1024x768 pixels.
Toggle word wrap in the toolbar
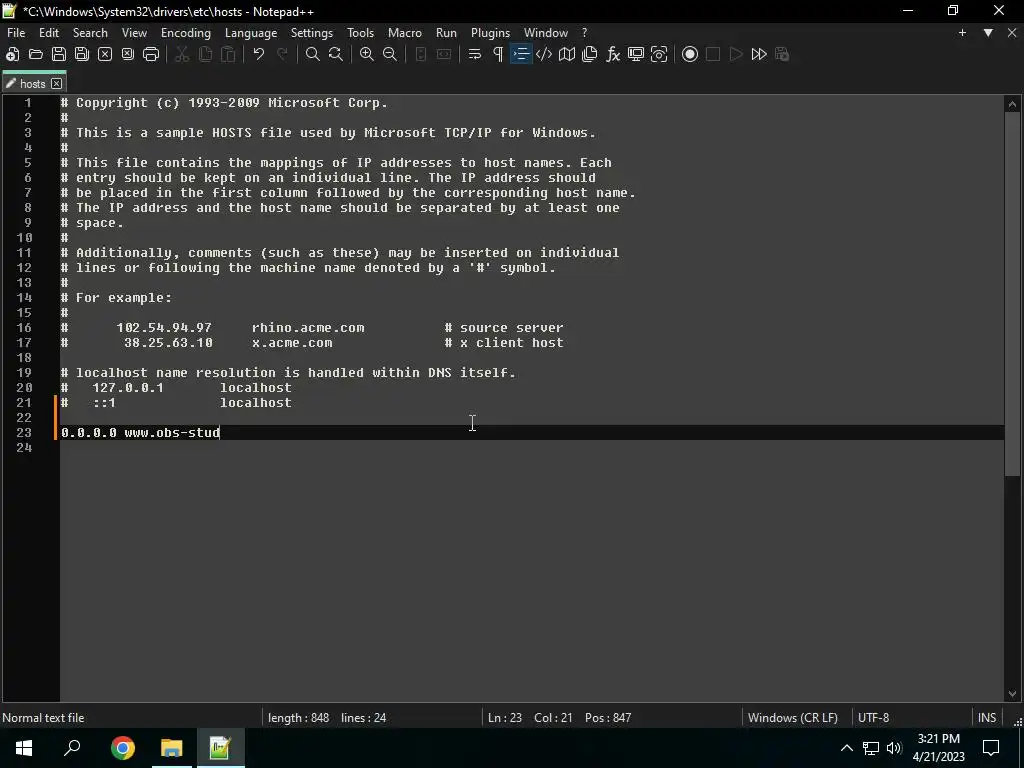tap(475, 54)
